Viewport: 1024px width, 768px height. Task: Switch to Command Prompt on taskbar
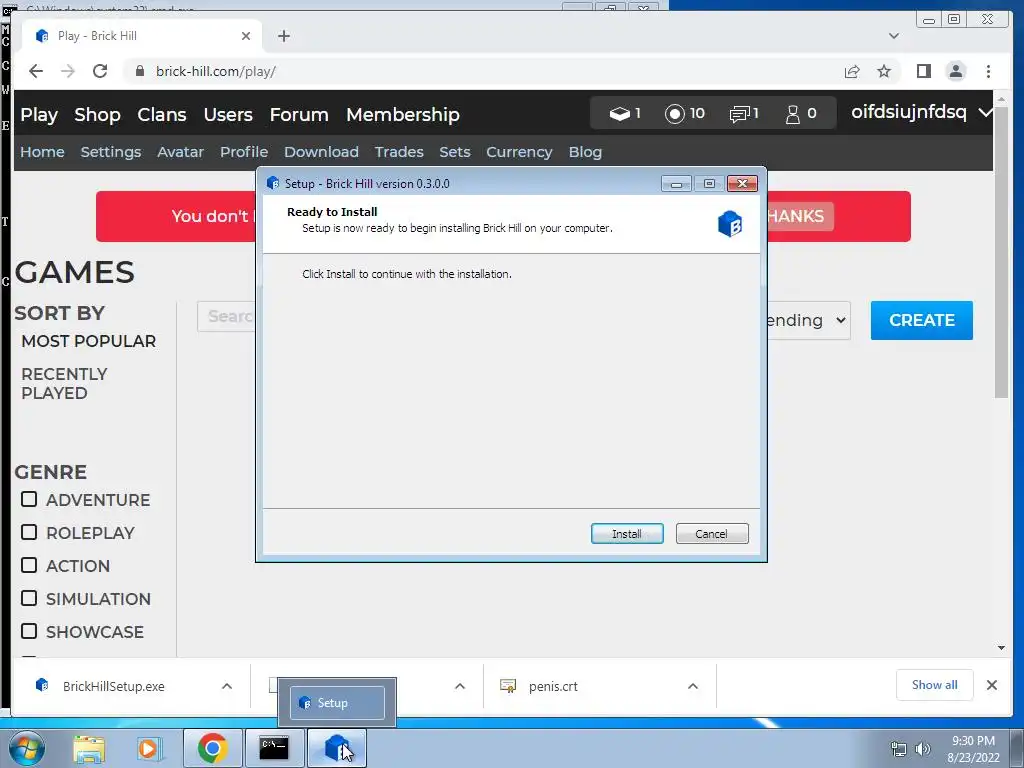pyautogui.click(x=274, y=748)
